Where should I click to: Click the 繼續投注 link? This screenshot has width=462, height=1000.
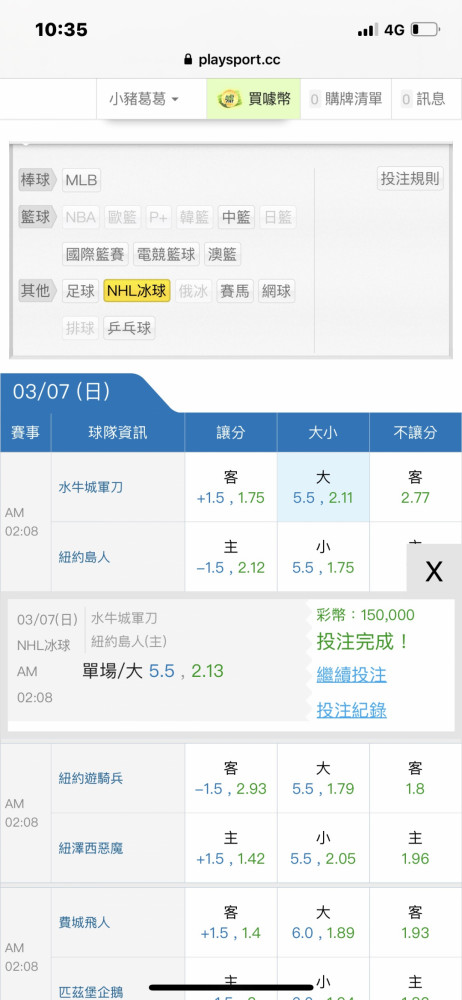pyautogui.click(x=352, y=675)
